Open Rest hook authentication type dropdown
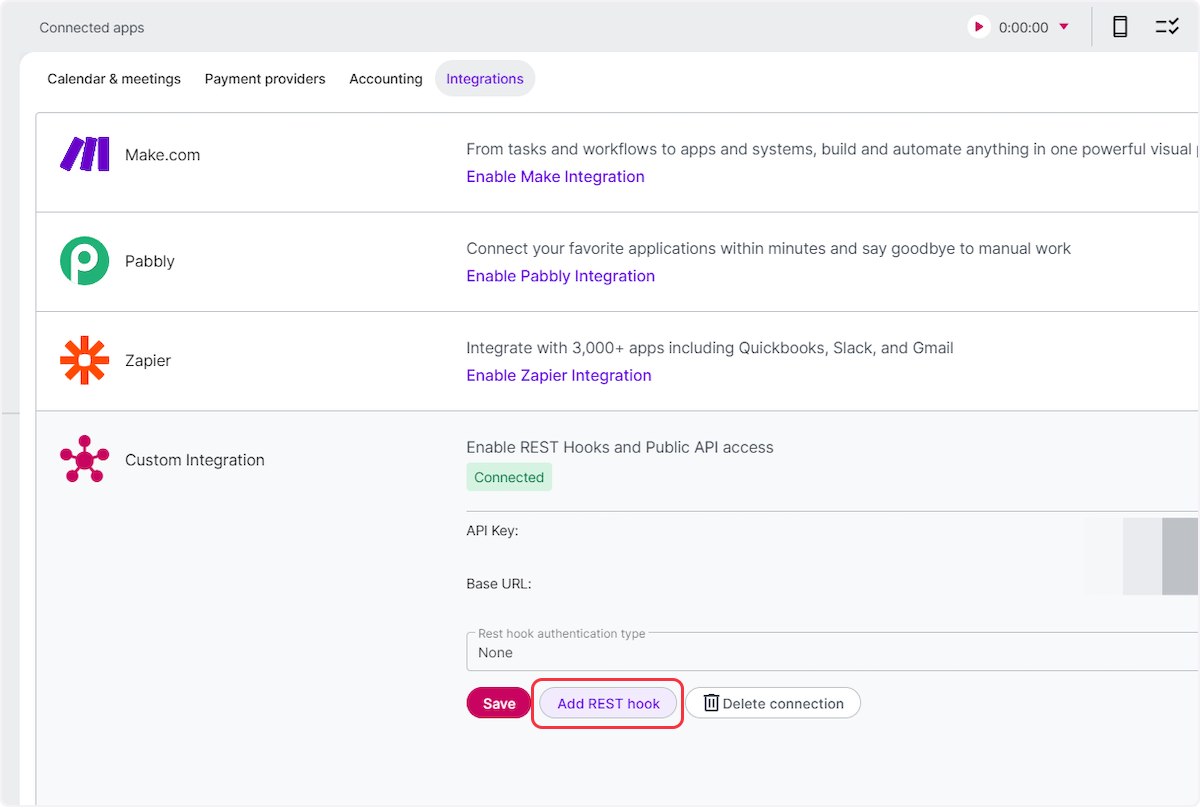The width and height of the screenshot is (1200, 807). (x=832, y=651)
